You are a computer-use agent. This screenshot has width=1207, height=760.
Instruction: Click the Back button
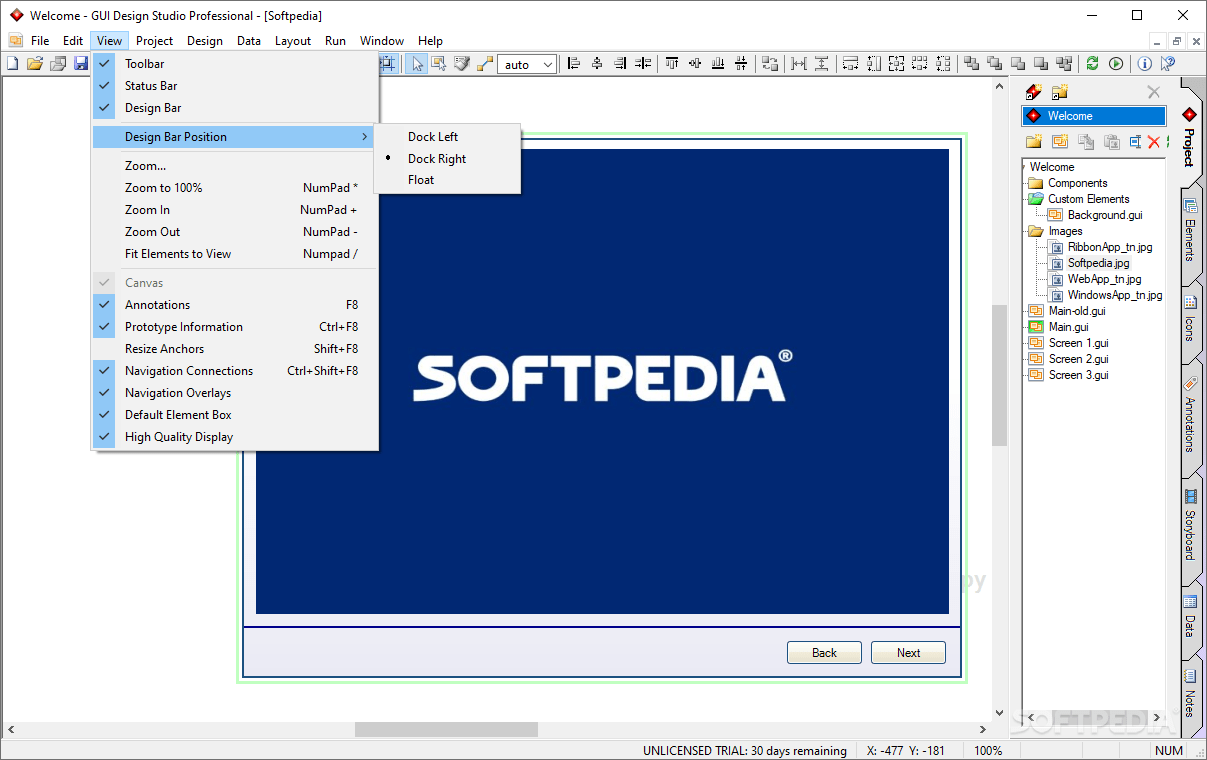(824, 653)
